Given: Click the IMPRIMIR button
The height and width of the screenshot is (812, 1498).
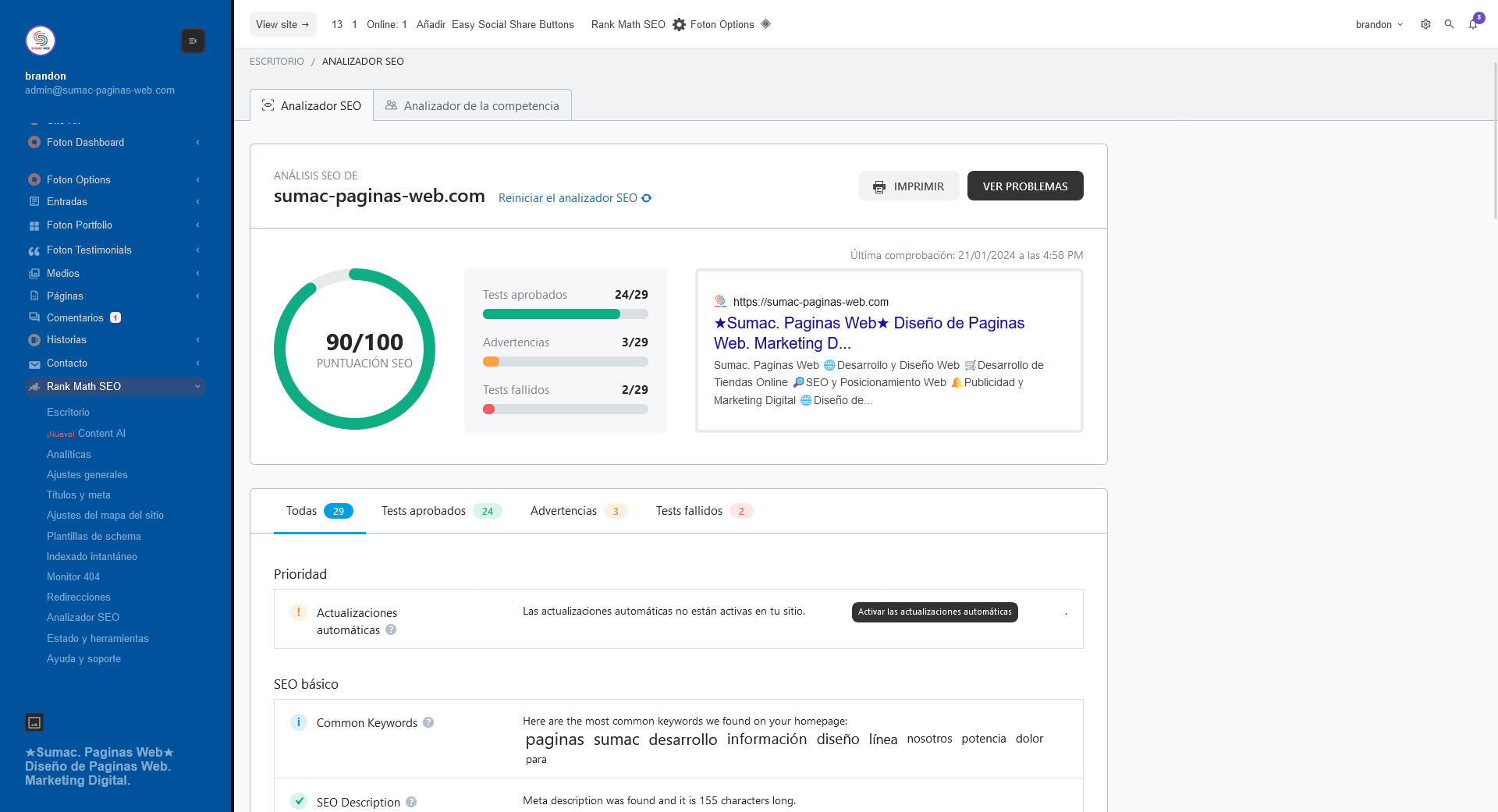Looking at the screenshot, I should 909,186.
